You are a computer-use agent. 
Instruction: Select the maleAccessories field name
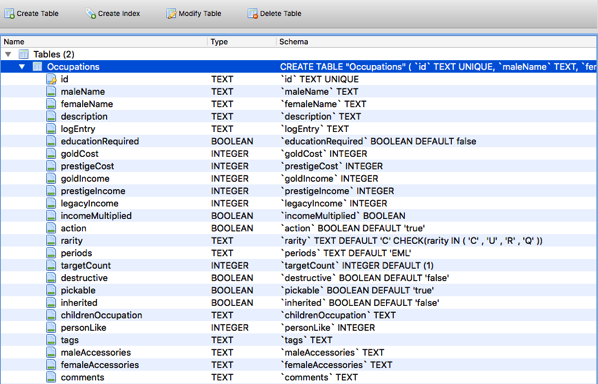tap(96, 352)
